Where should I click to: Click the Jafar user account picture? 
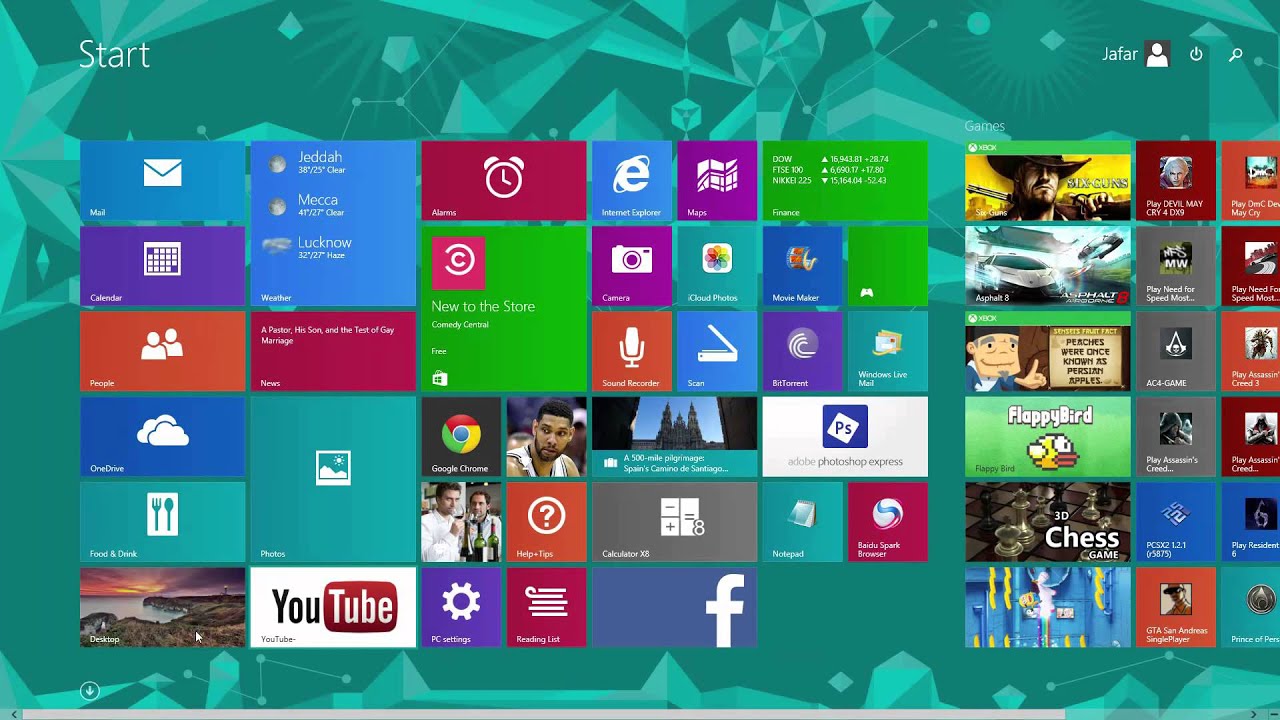click(x=1157, y=54)
